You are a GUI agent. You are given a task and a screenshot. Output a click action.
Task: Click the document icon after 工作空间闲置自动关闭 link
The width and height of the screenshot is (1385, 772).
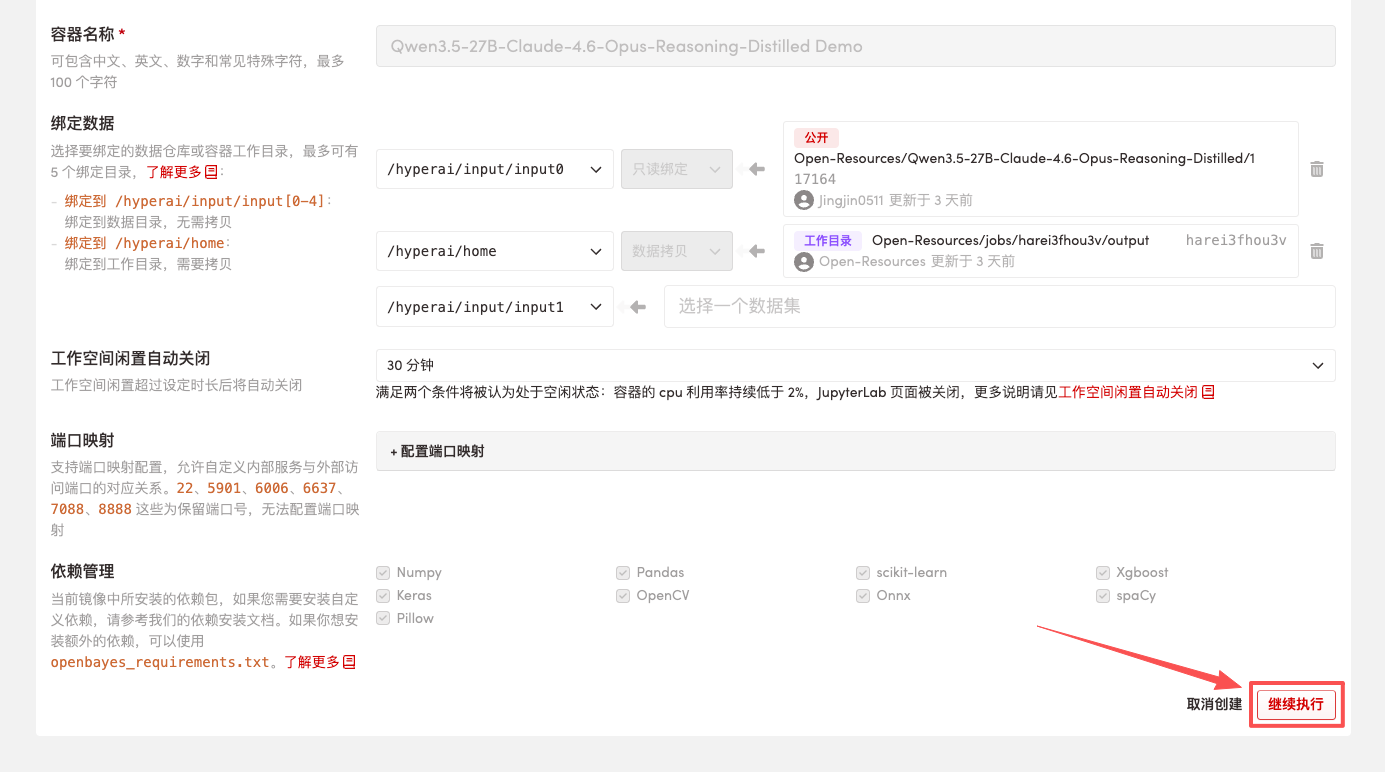[x=1208, y=392]
